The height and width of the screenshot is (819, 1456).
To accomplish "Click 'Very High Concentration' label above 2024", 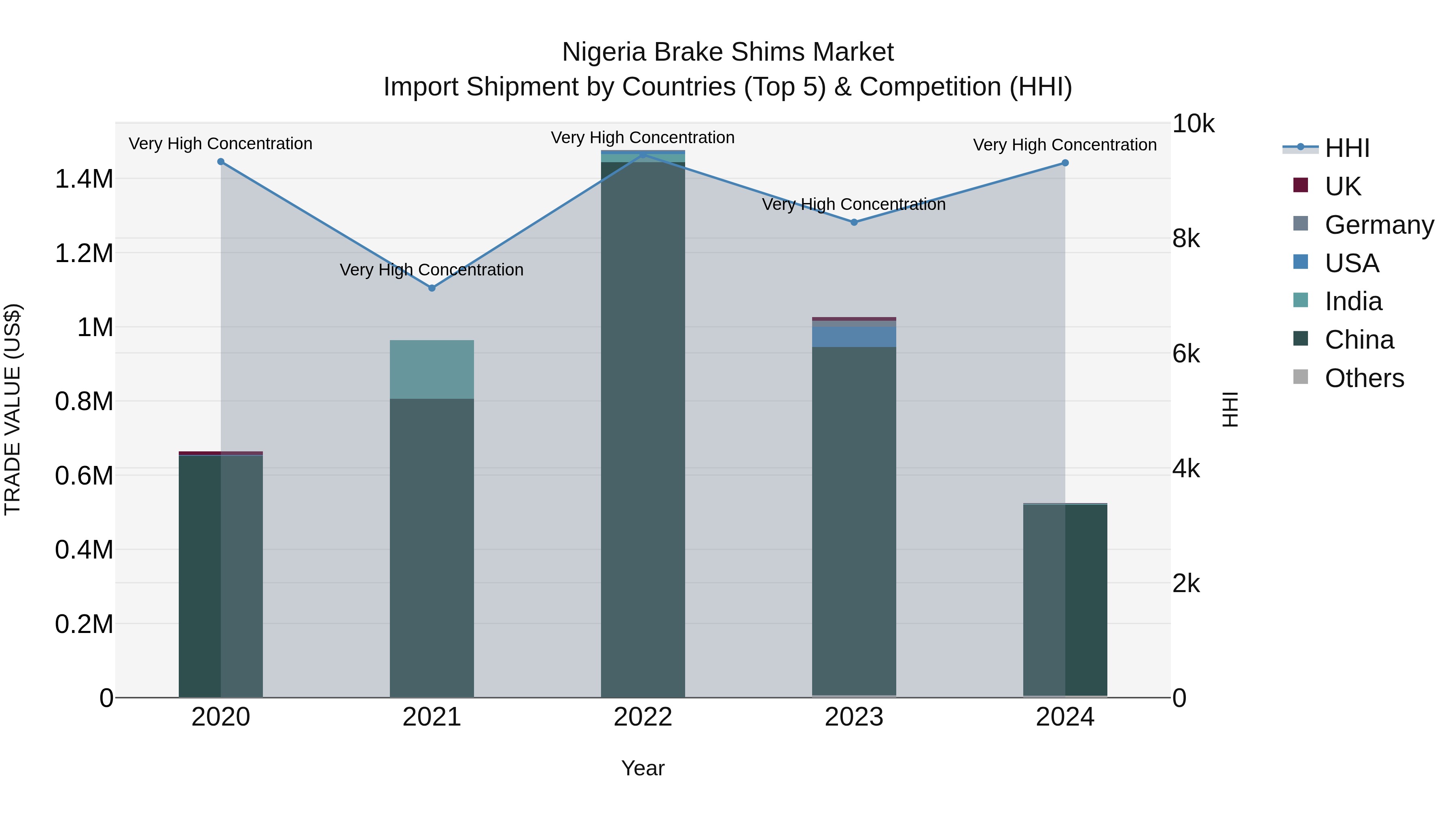I will (x=1065, y=145).
